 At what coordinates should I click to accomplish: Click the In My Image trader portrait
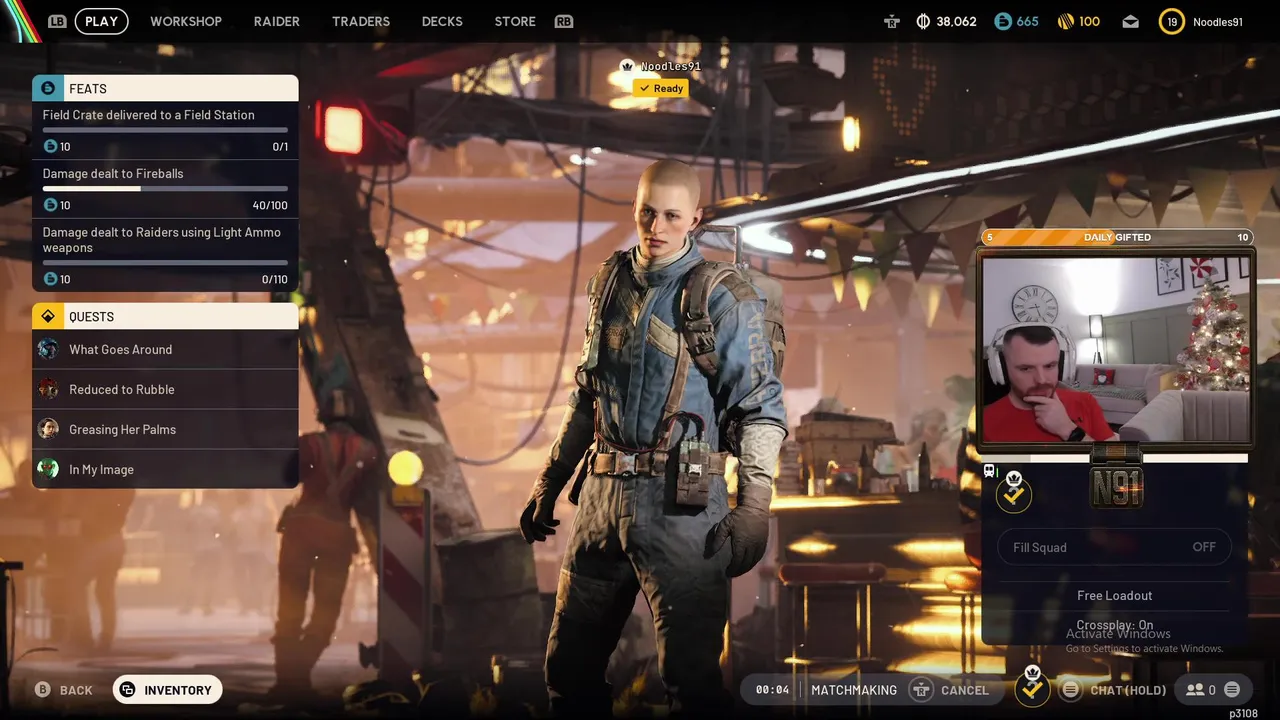tap(48, 469)
